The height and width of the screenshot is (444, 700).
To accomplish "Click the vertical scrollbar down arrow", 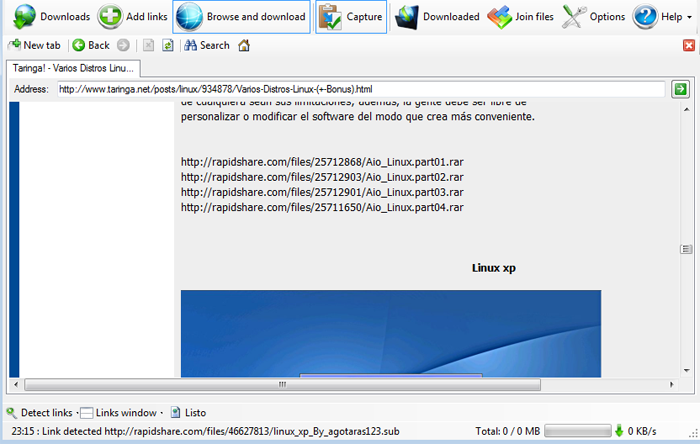I will (687, 370).
